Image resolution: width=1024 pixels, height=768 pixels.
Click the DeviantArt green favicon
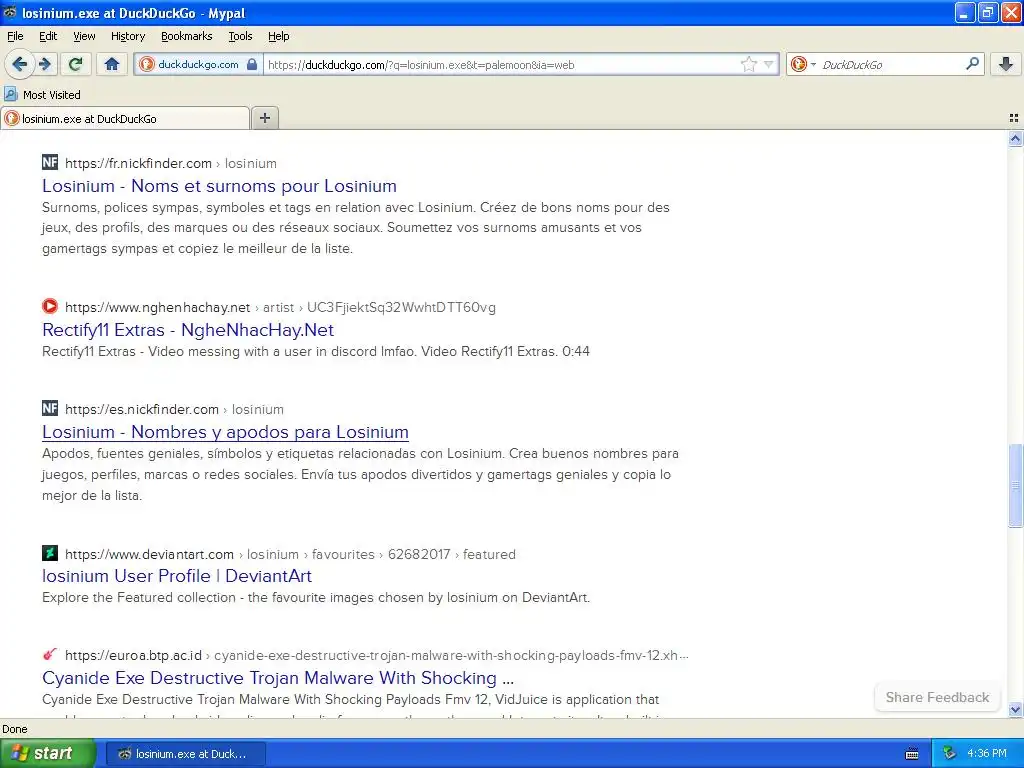(x=50, y=553)
